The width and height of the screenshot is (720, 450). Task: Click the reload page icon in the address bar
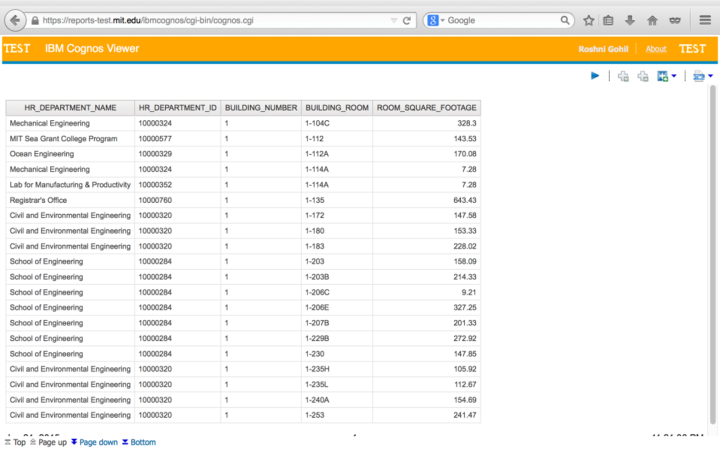pyautogui.click(x=407, y=20)
